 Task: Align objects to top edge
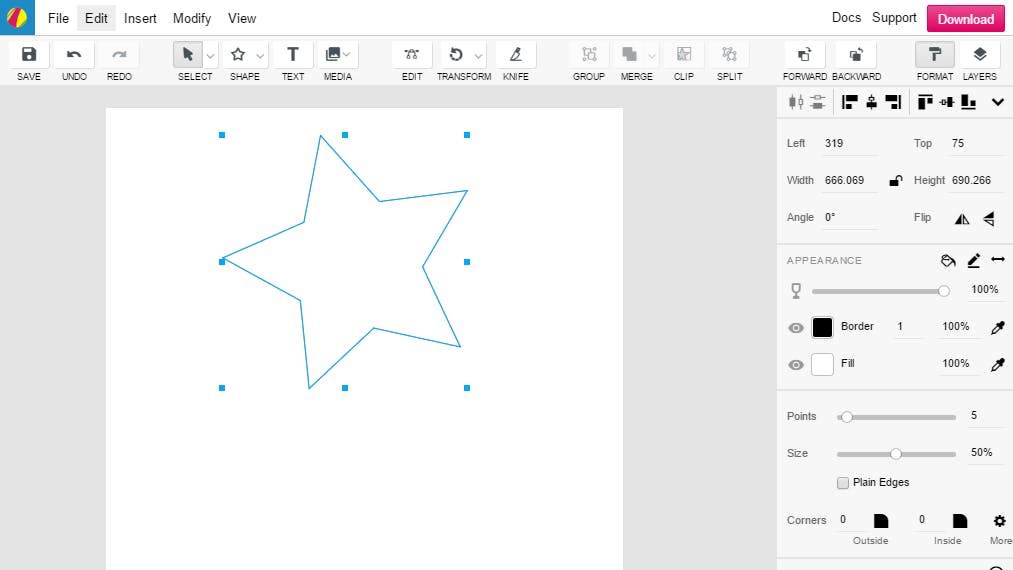(x=925, y=102)
